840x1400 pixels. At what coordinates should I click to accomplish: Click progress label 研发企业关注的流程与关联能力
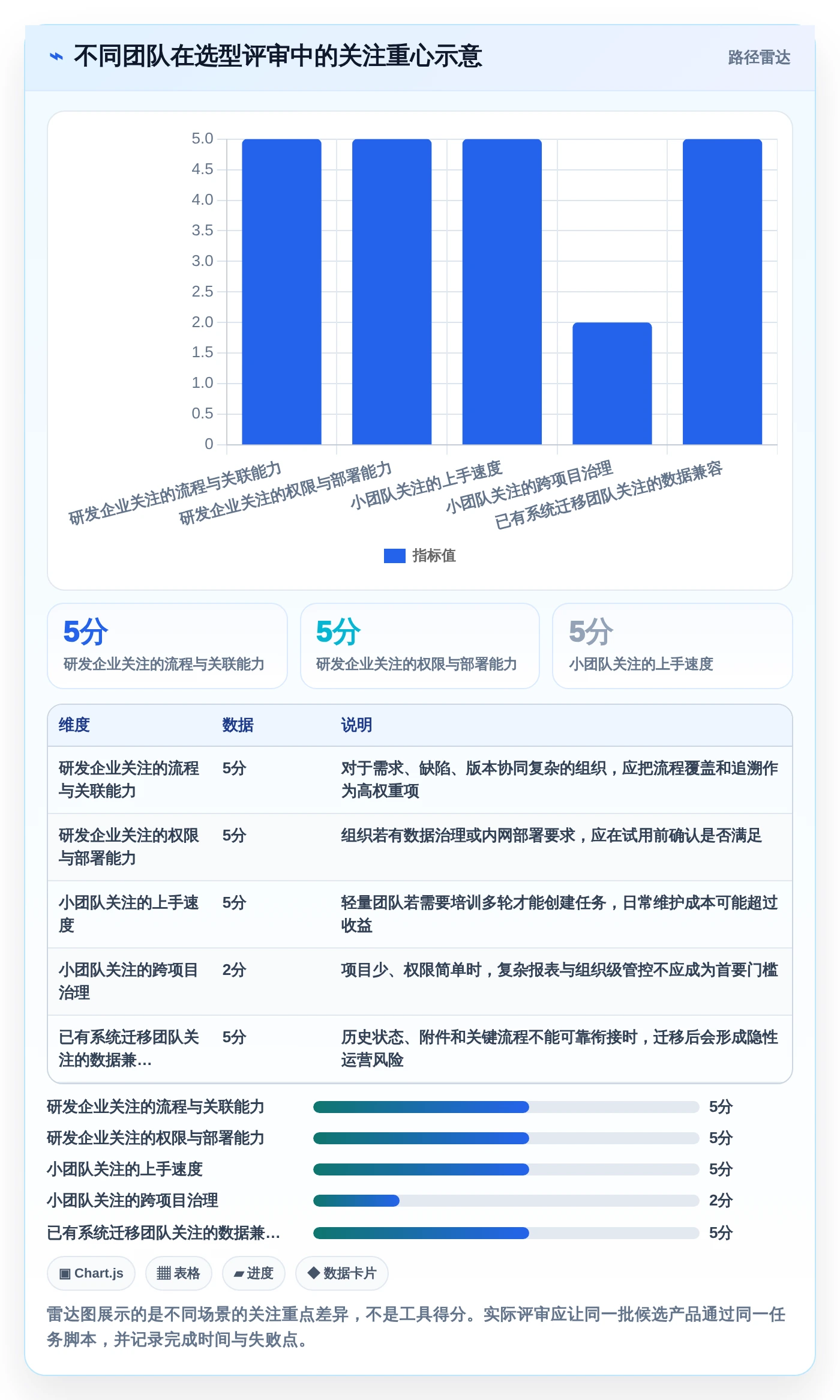156,1106
